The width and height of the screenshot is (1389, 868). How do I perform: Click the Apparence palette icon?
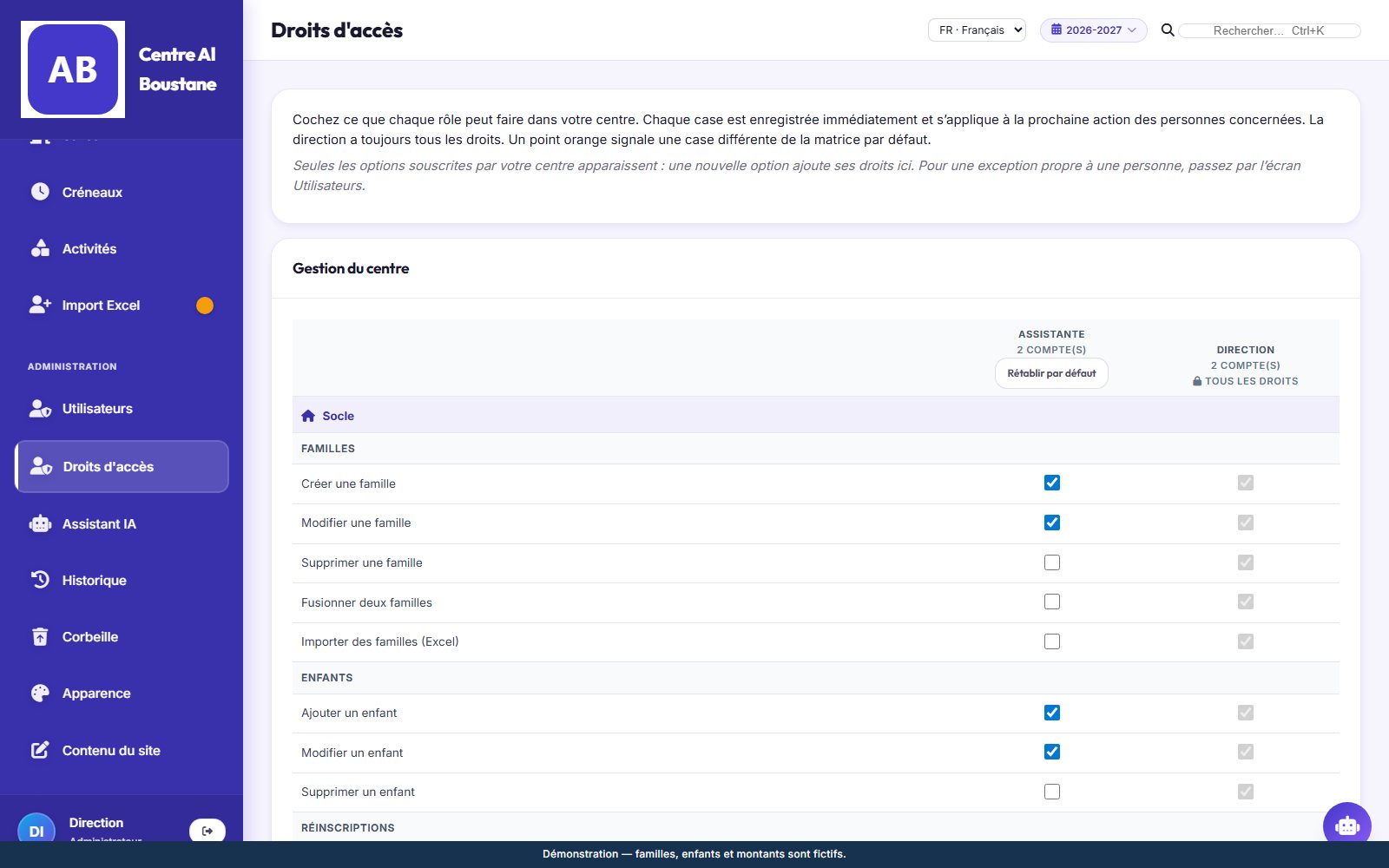(x=40, y=693)
